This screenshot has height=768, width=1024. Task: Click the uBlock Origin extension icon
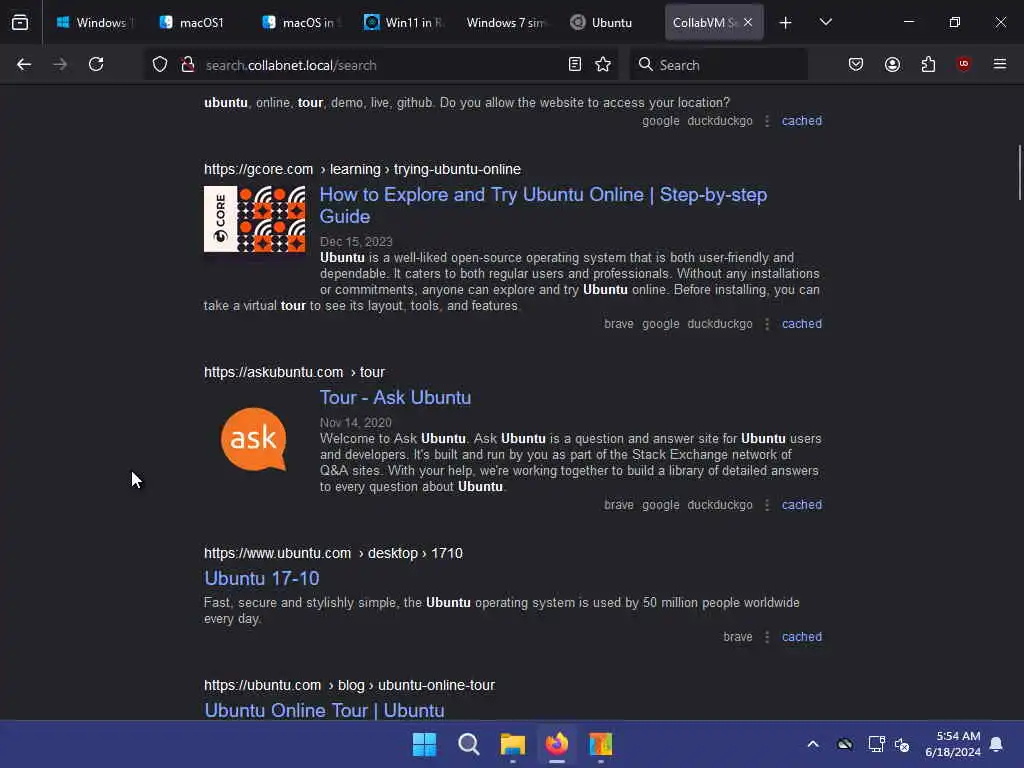click(964, 64)
